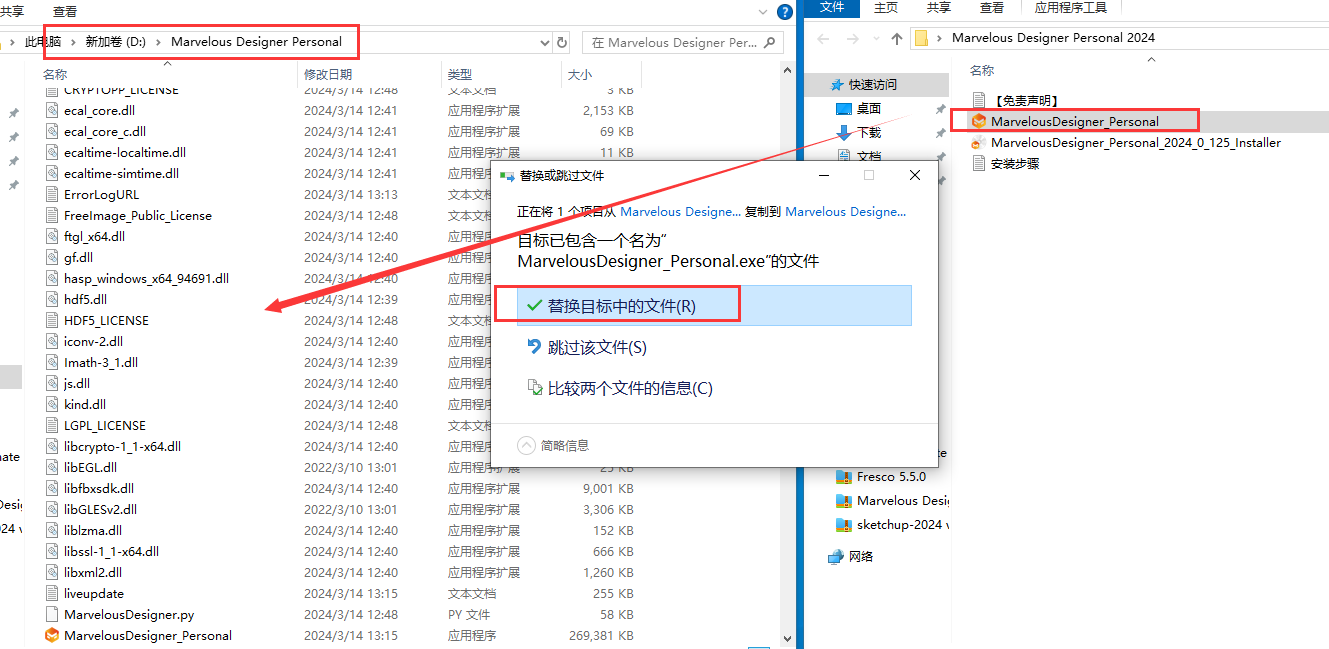Select the file ecaltime-localtime.dll
The image size is (1329, 649).
[x=125, y=152]
